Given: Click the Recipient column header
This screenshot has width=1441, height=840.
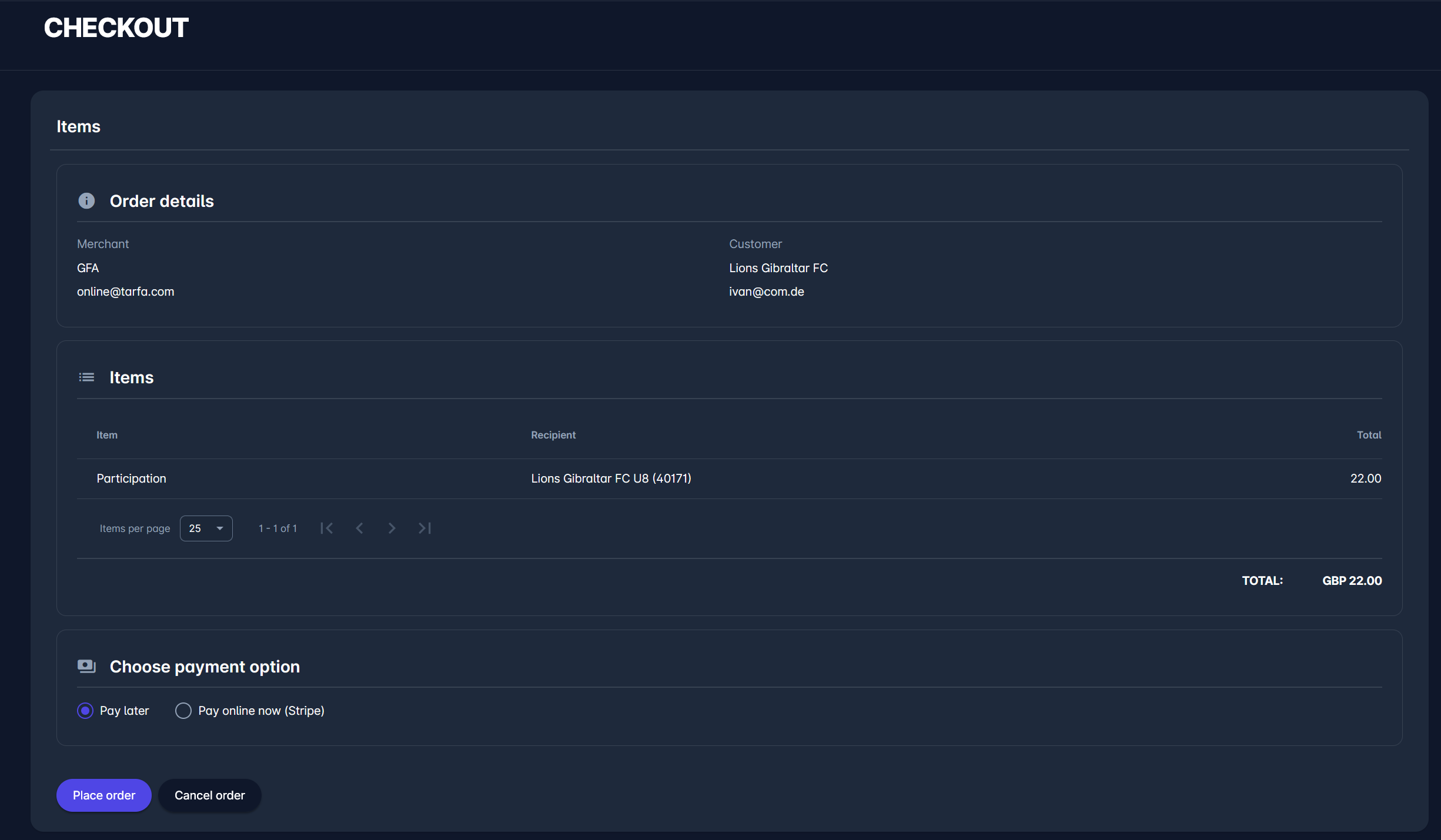Looking at the screenshot, I should [x=553, y=435].
